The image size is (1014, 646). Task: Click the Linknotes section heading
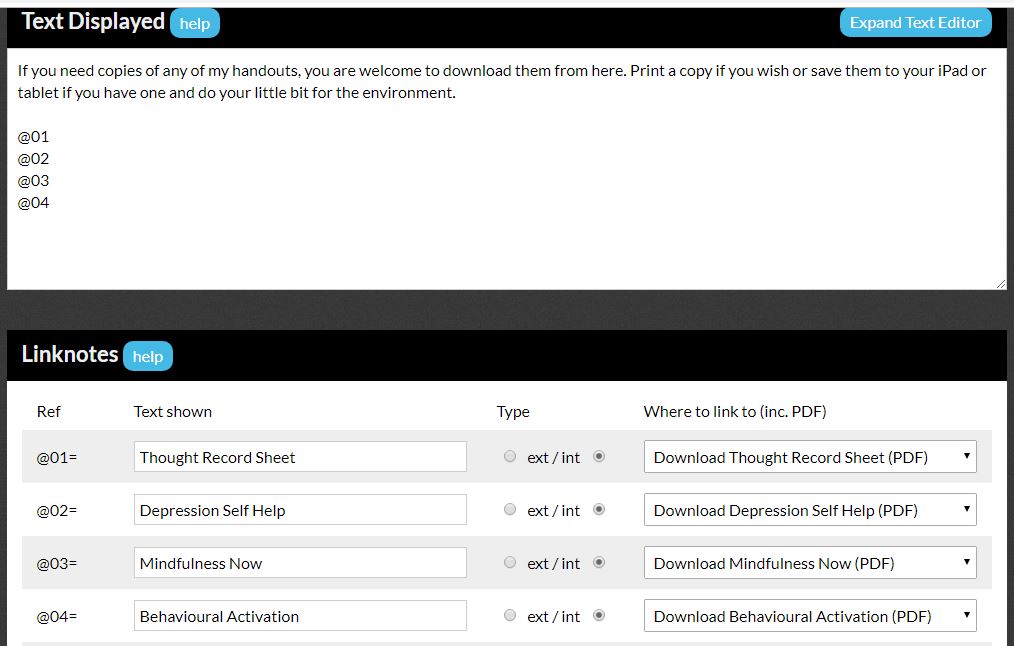70,354
